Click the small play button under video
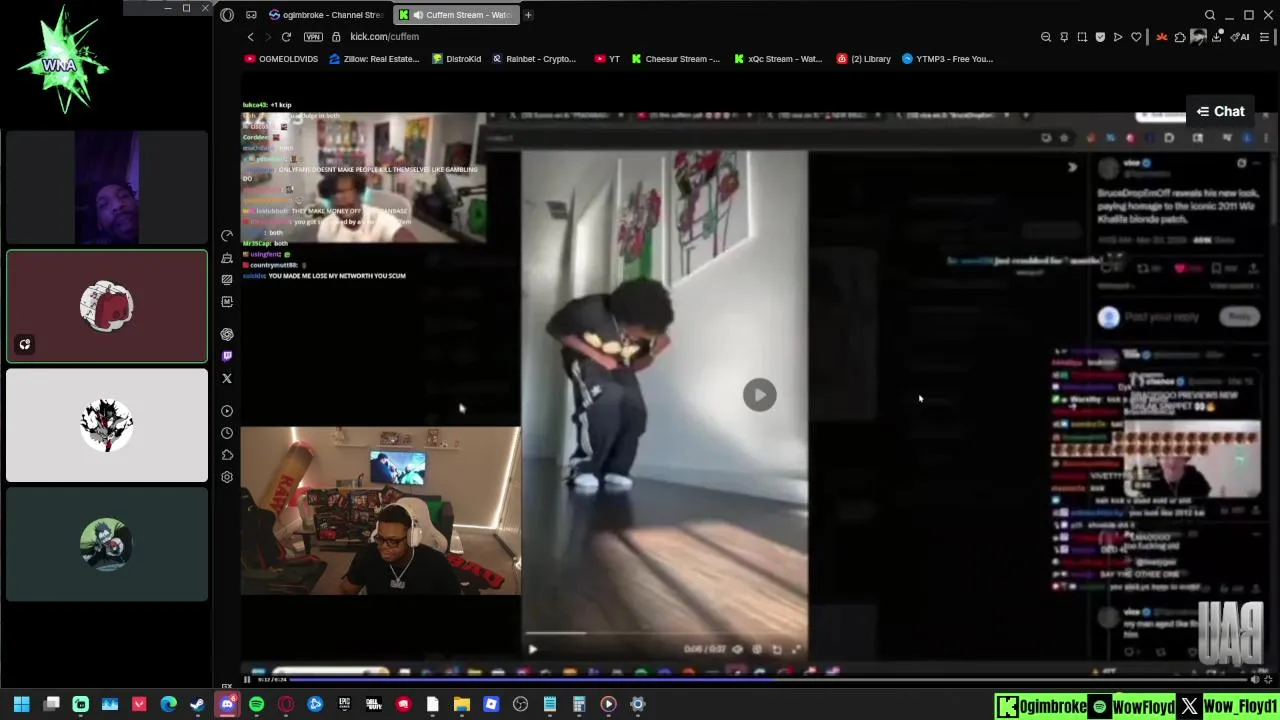 (x=532, y=649)
